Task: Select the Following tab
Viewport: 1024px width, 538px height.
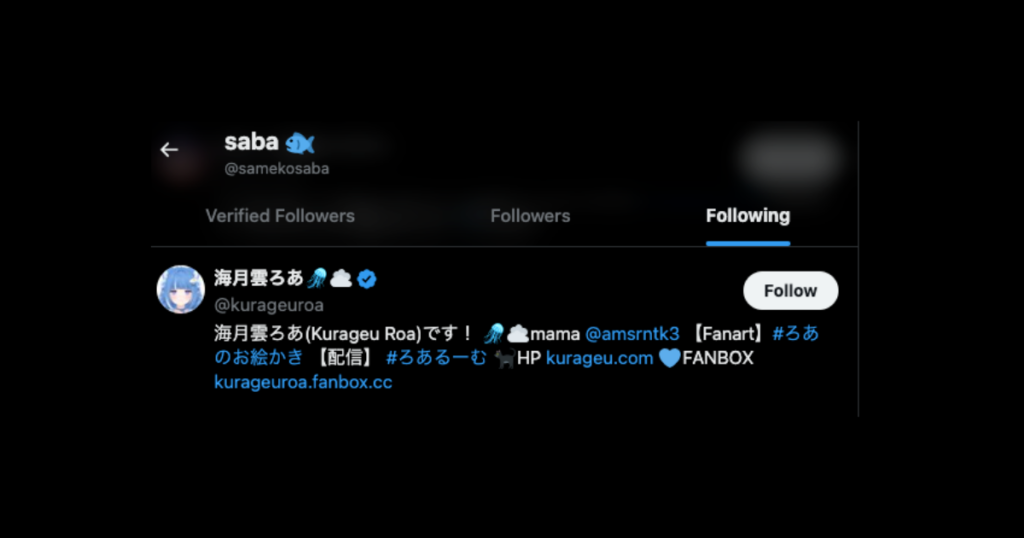Action: click(x=748, y=216)
